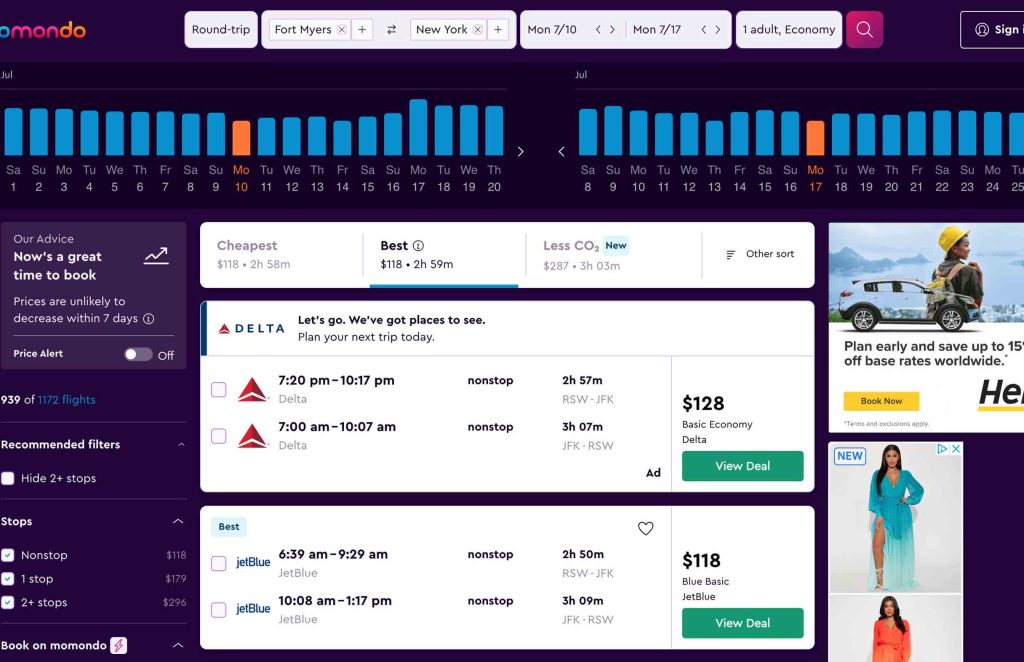1024x662 pixels.
Task: Swap origin and destination airports
Action: [391, 30]
